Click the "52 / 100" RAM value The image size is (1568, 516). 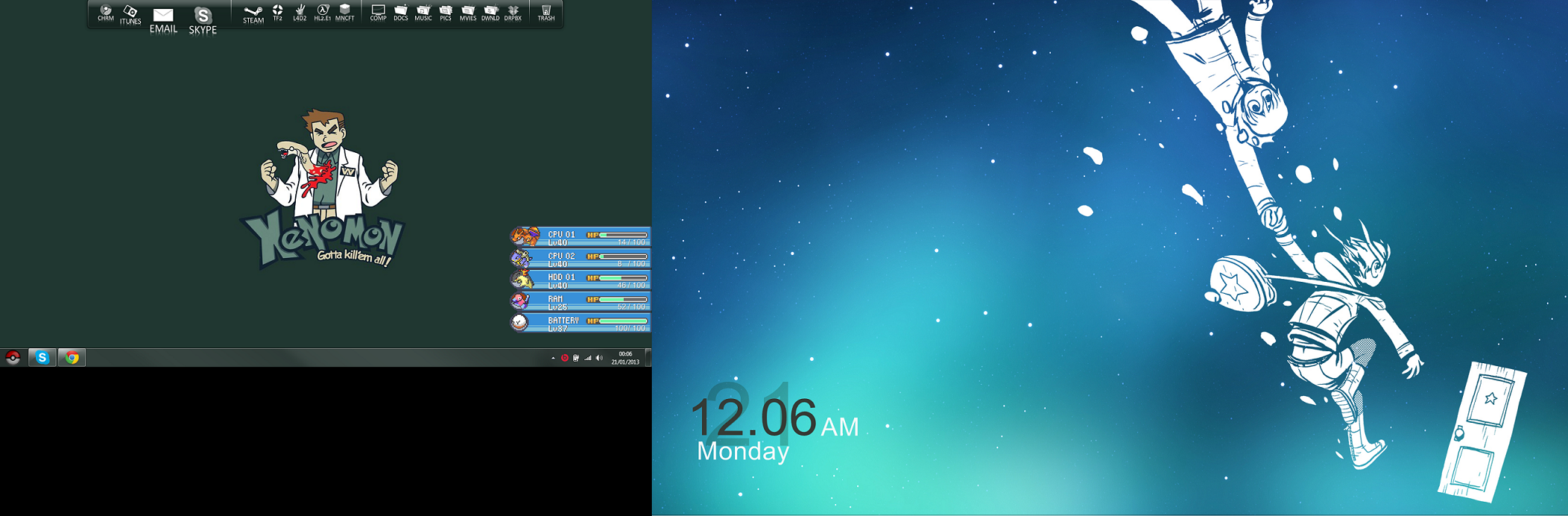click(x=631, y=307)
